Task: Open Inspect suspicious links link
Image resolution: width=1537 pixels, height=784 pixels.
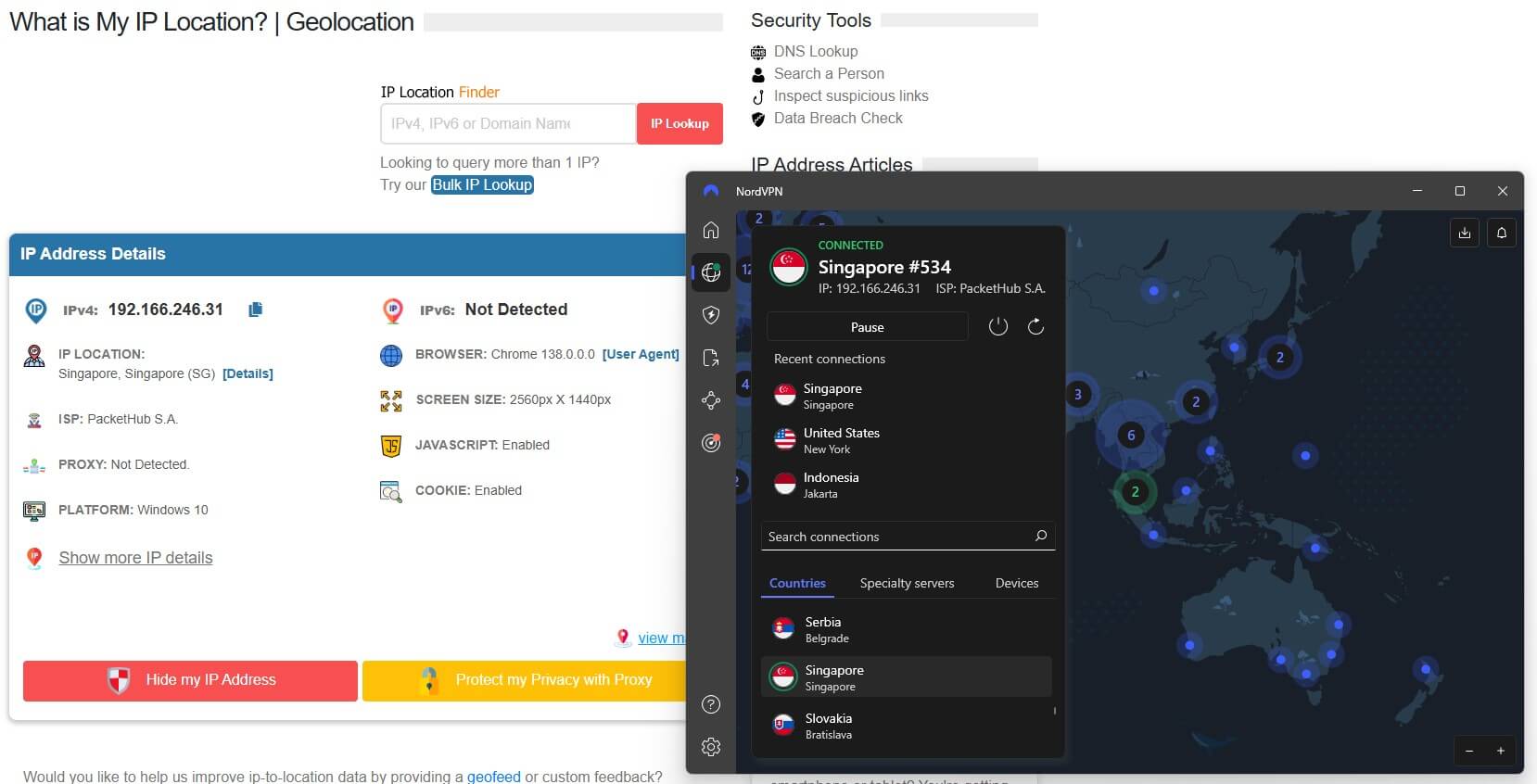Action: [851, 96]
